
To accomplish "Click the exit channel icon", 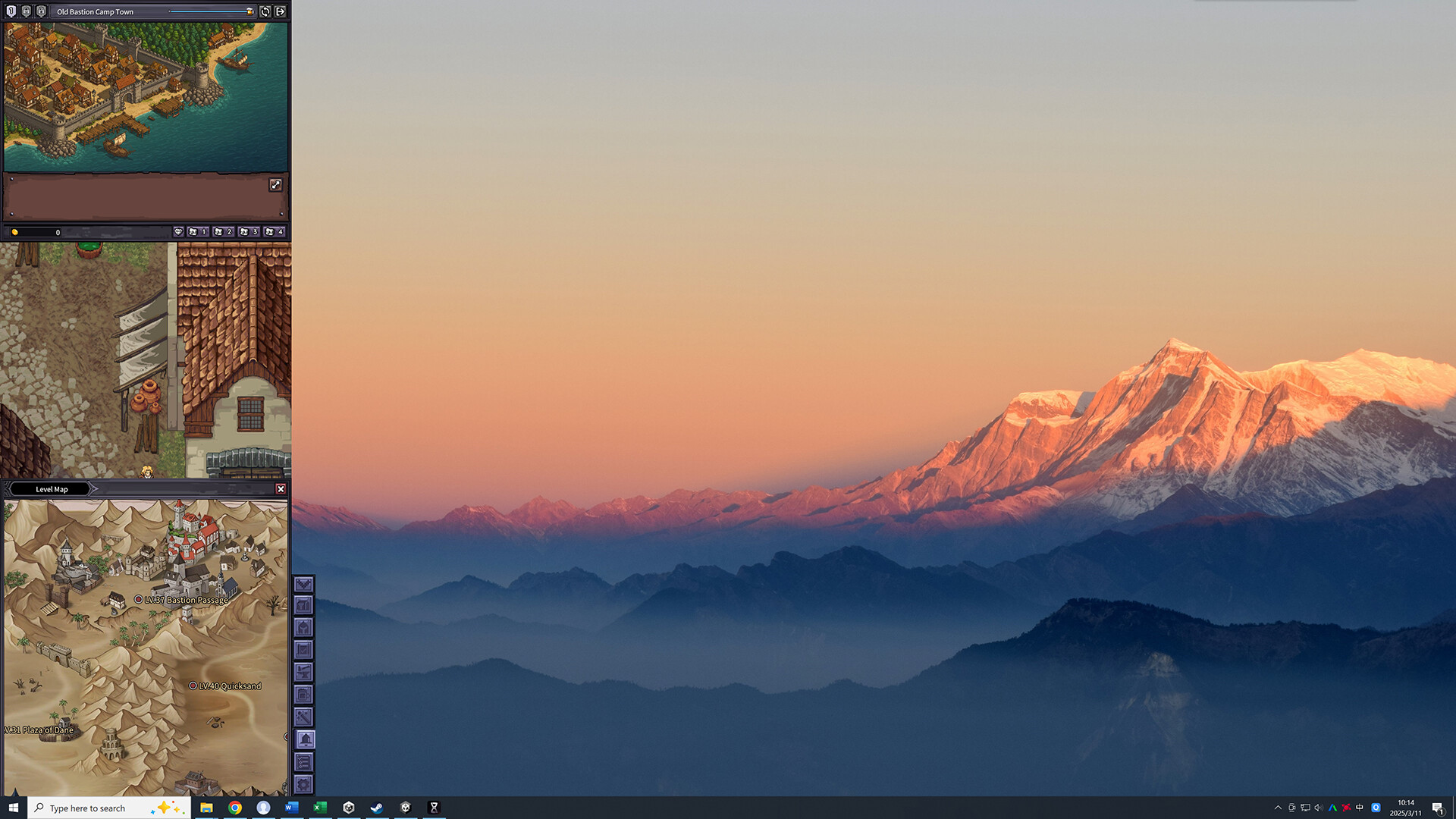I will (x=280, y=11).
